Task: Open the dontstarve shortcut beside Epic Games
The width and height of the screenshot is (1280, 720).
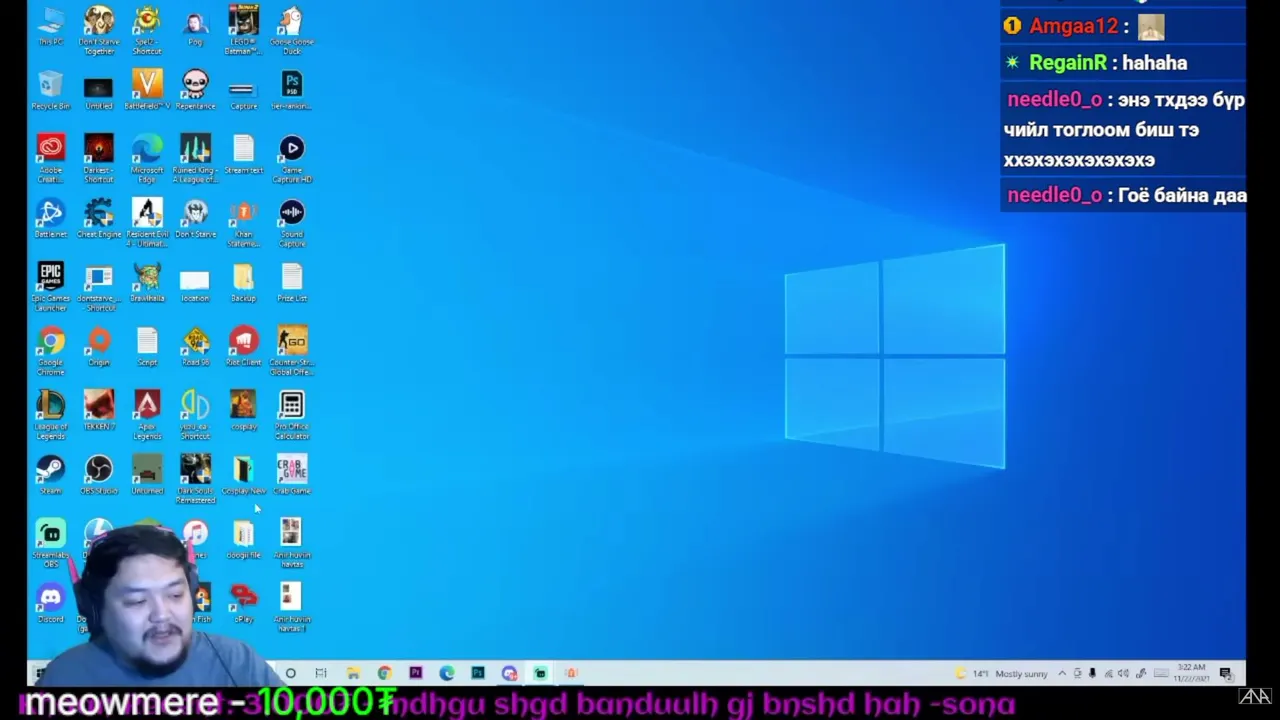Action: click(99, 286)
